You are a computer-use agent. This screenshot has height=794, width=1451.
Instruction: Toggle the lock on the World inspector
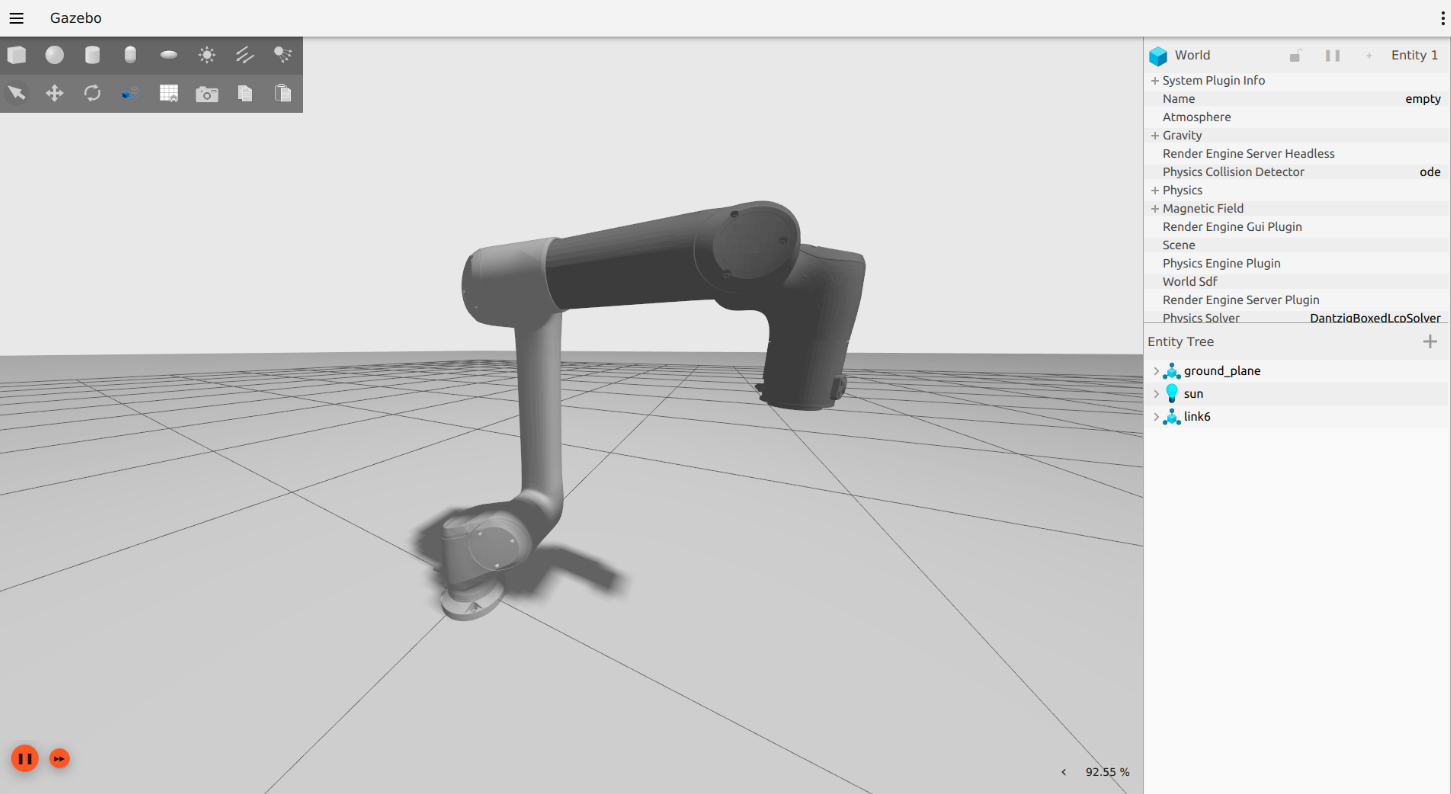pyautogui.click(x=1295, y=55)
